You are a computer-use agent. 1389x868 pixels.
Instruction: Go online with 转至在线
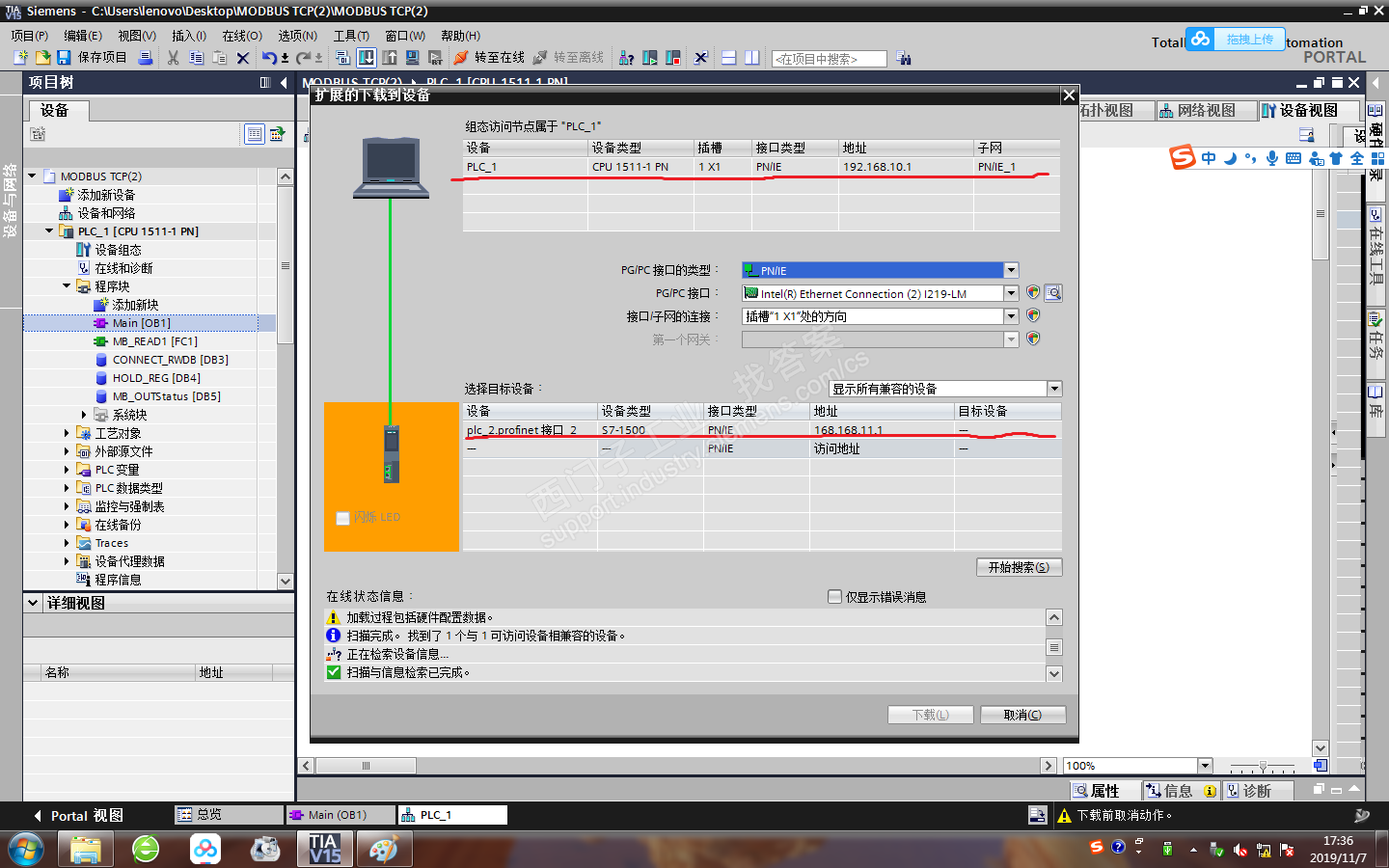(x=490, y=58)
